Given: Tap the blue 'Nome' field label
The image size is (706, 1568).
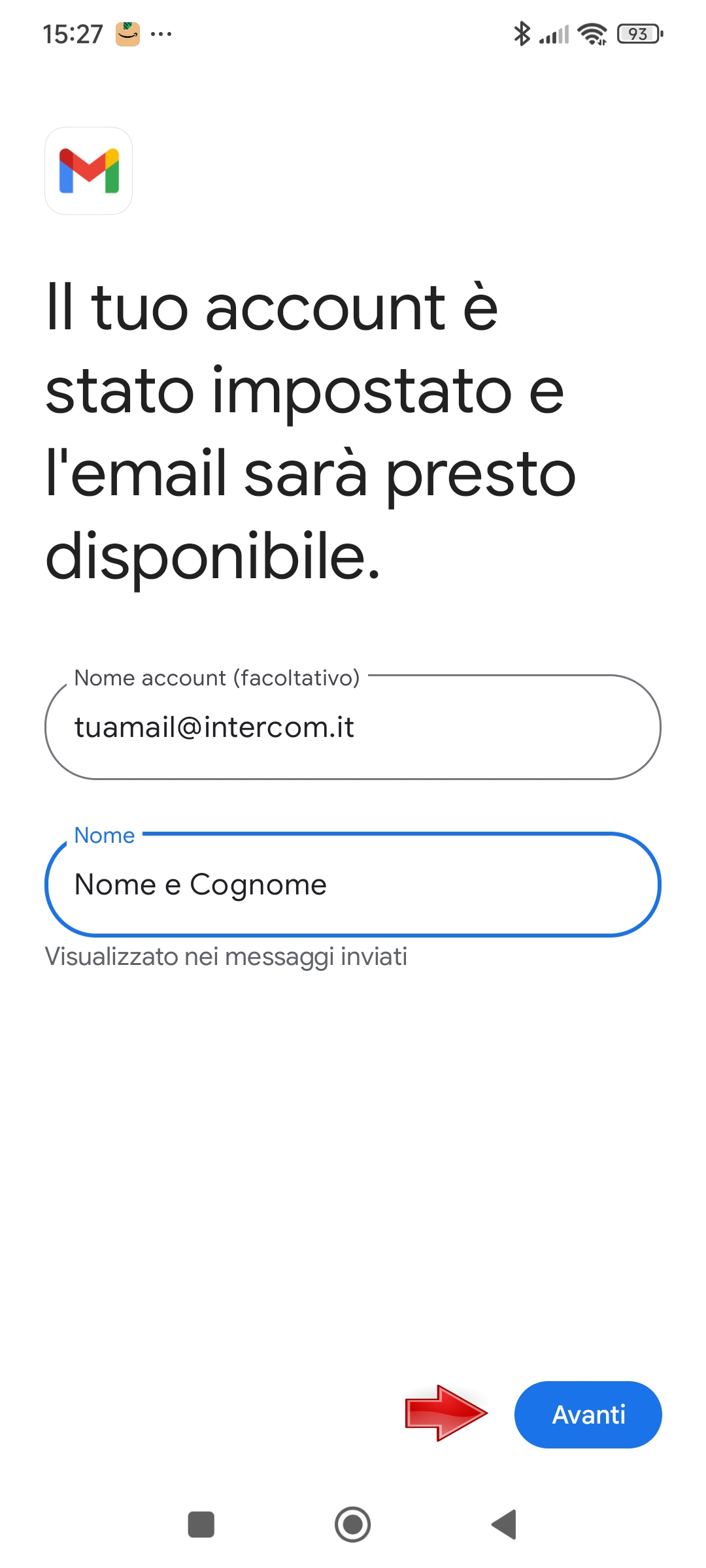Looking at the screenshot, I should click(x=105, y=835).
